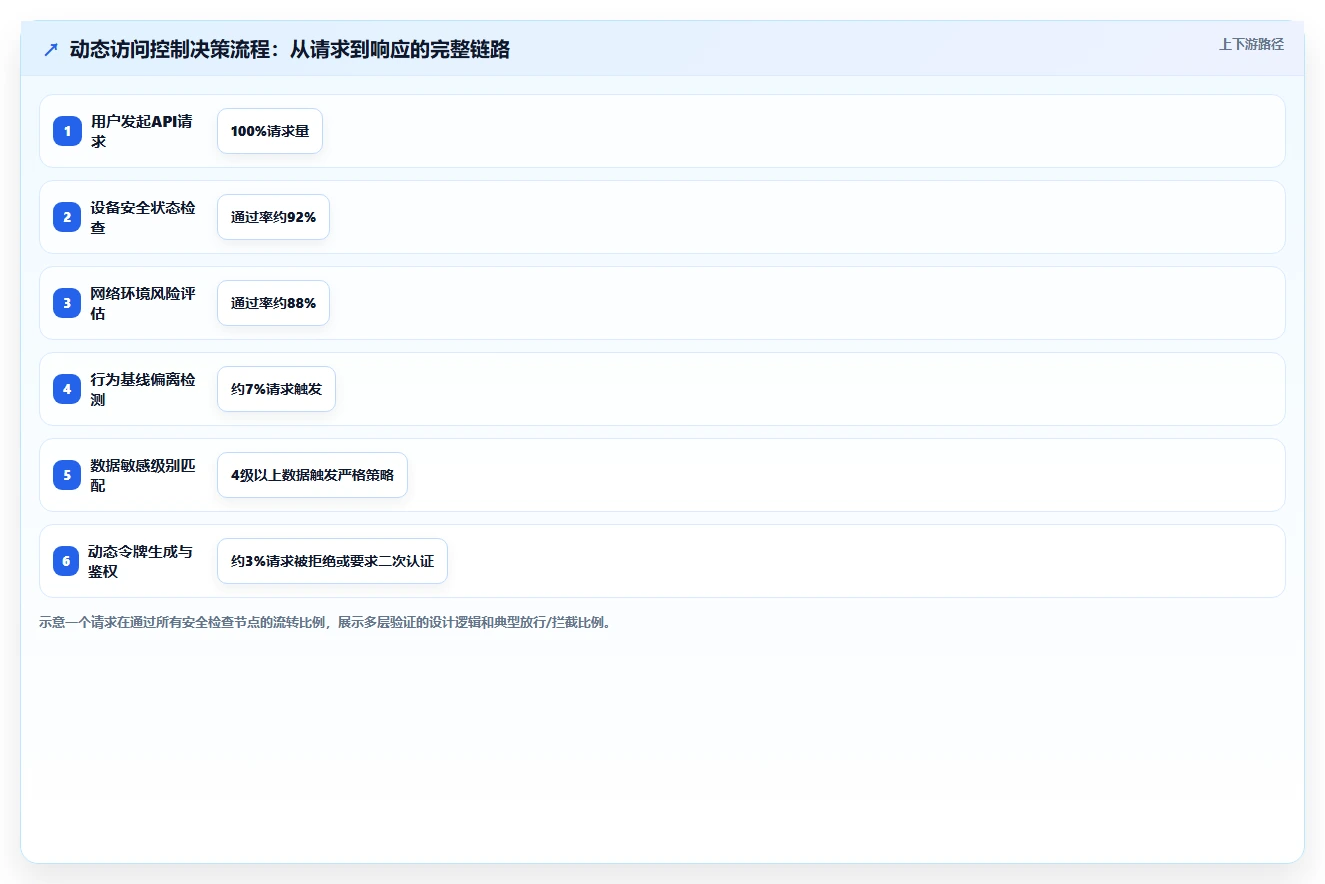This screenshot has width=1325, height=884.
Task: Click the arrow icon beside the flow title
Action: point(51,50)
